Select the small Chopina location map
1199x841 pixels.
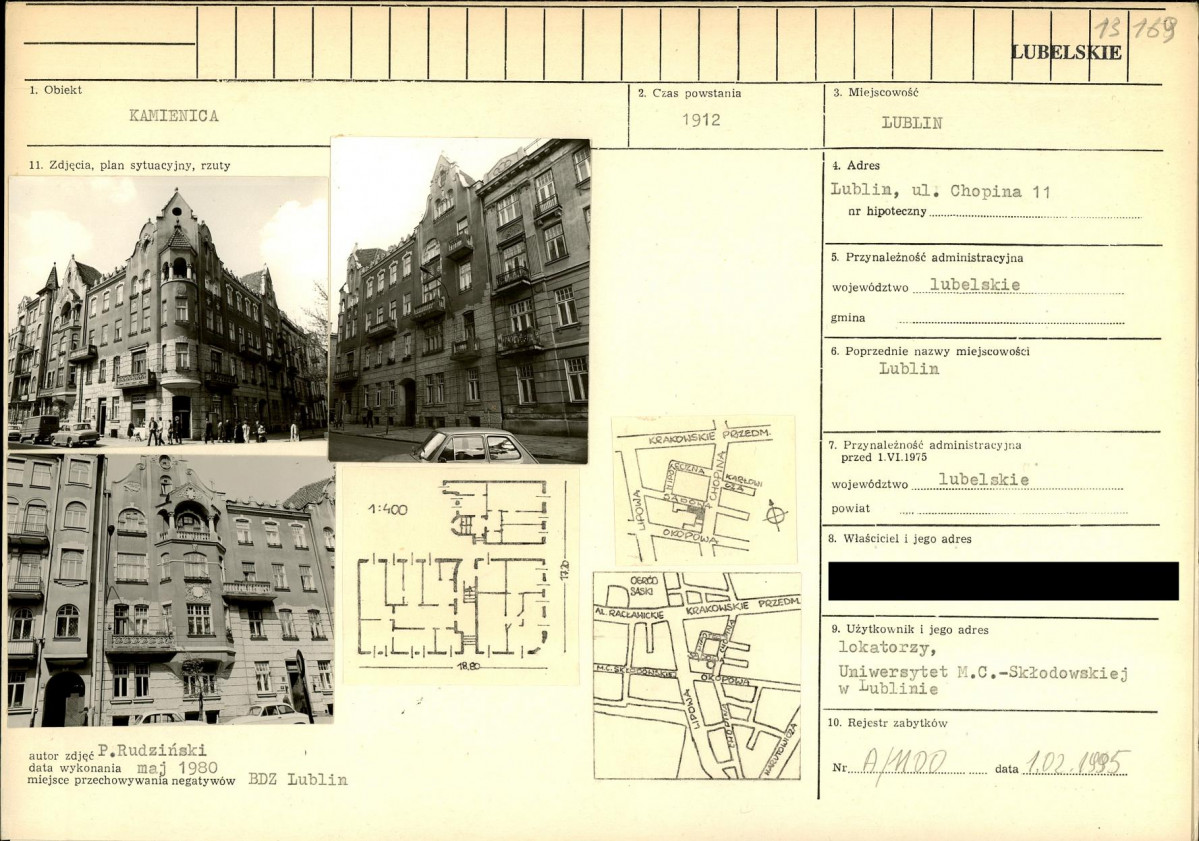(704, 490)
